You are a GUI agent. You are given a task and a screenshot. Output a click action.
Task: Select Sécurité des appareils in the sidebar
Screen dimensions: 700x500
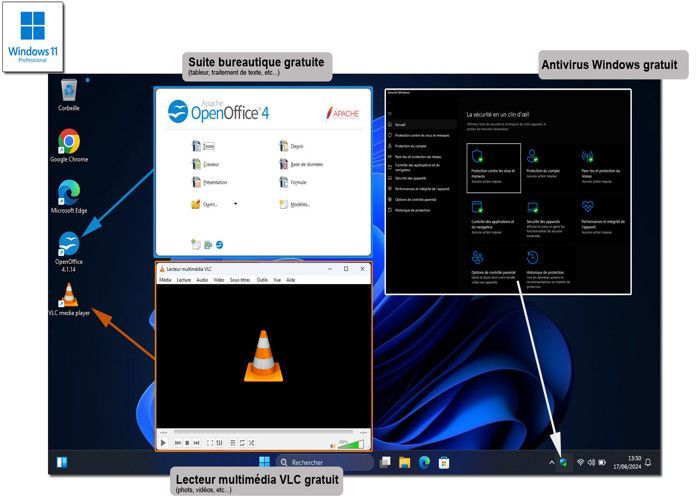(x=422, y=178)
